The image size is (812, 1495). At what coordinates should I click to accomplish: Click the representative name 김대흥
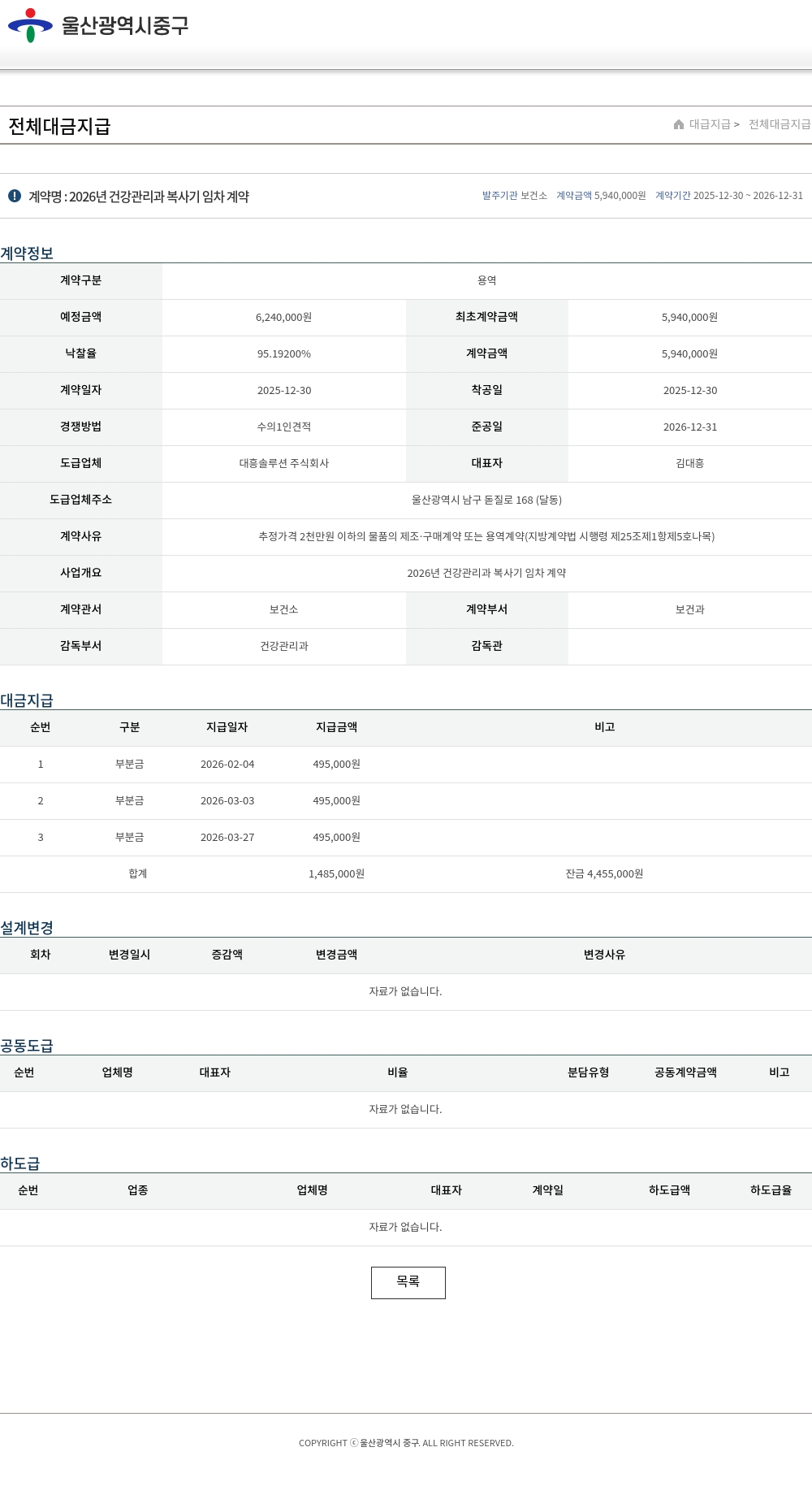[689, 463]
